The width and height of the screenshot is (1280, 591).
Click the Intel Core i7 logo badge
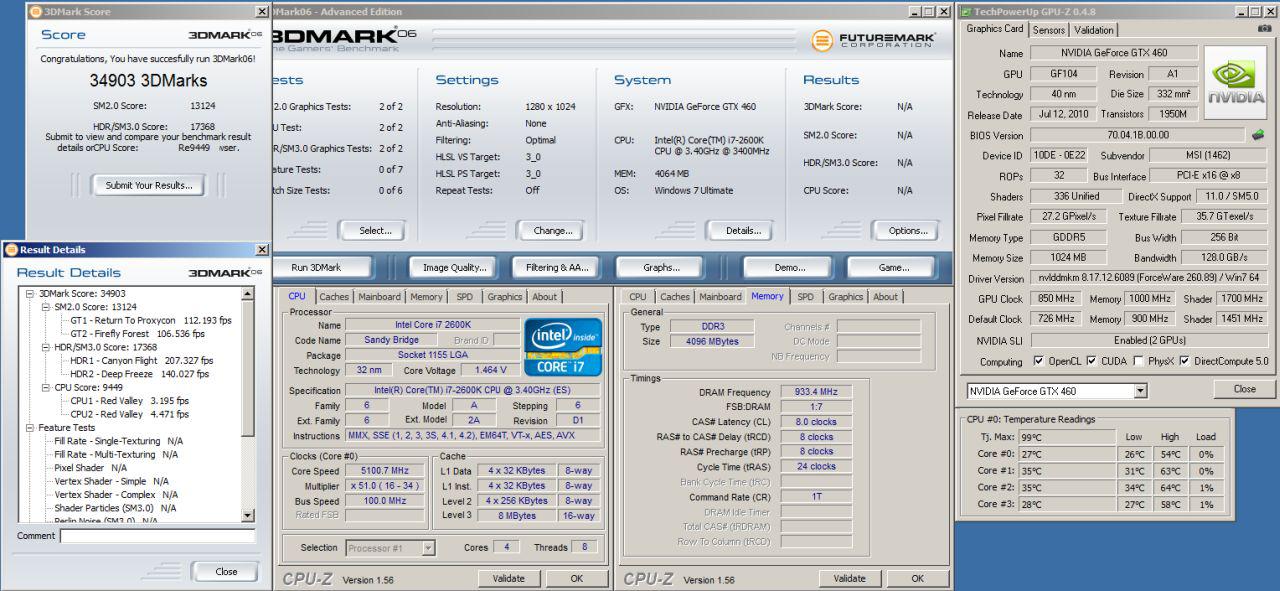[x=563, y=347]
